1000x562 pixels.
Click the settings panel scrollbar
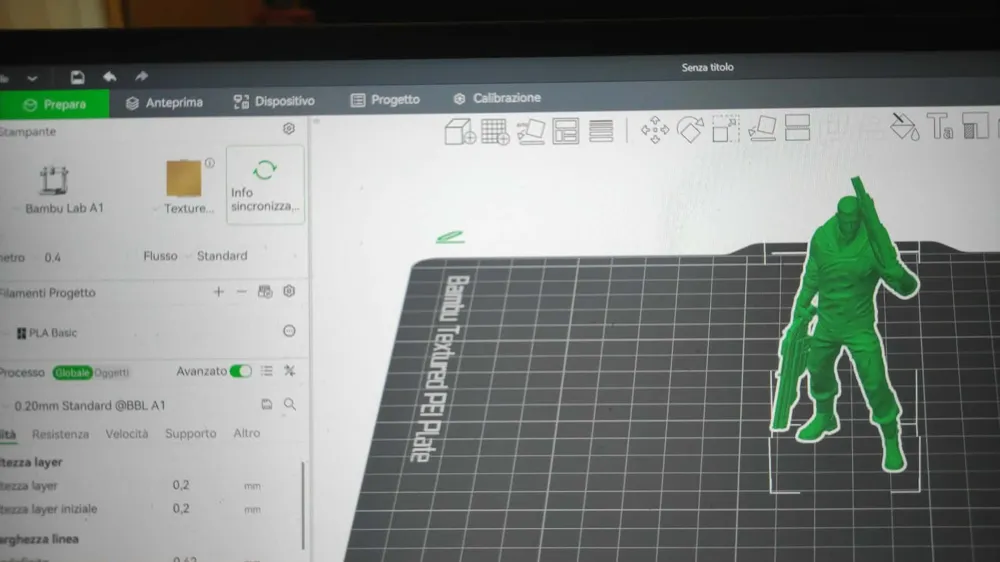(x=303, y=504)
